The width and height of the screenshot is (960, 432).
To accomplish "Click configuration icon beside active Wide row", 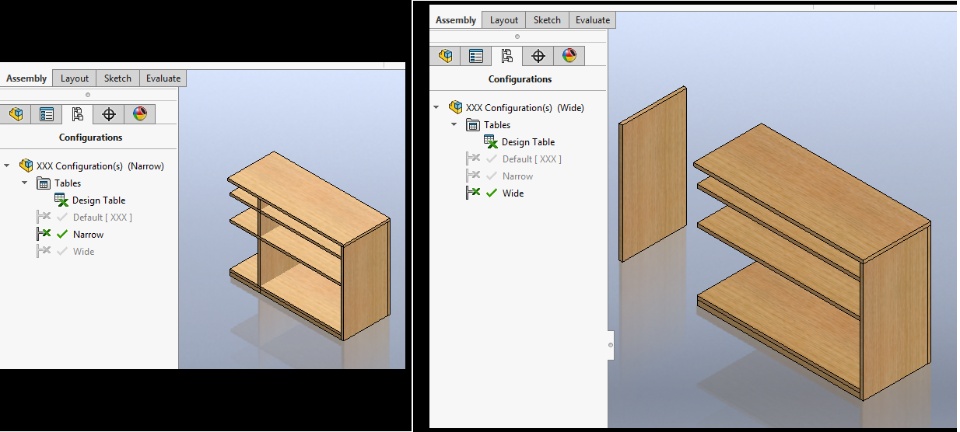I will click(x=473, y=193).
